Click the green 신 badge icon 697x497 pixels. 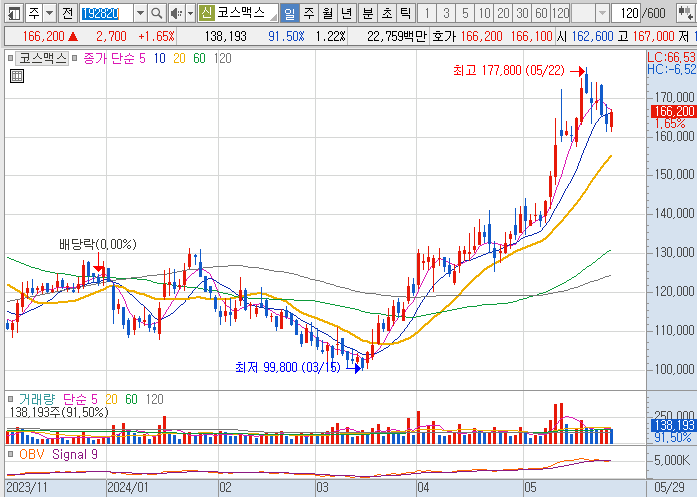(206, 13)
